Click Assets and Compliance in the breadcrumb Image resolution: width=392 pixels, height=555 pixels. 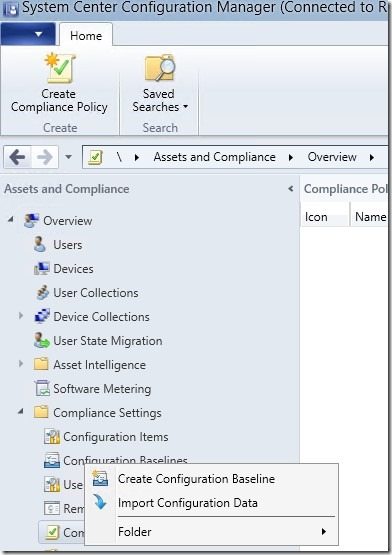pos(215,157)
